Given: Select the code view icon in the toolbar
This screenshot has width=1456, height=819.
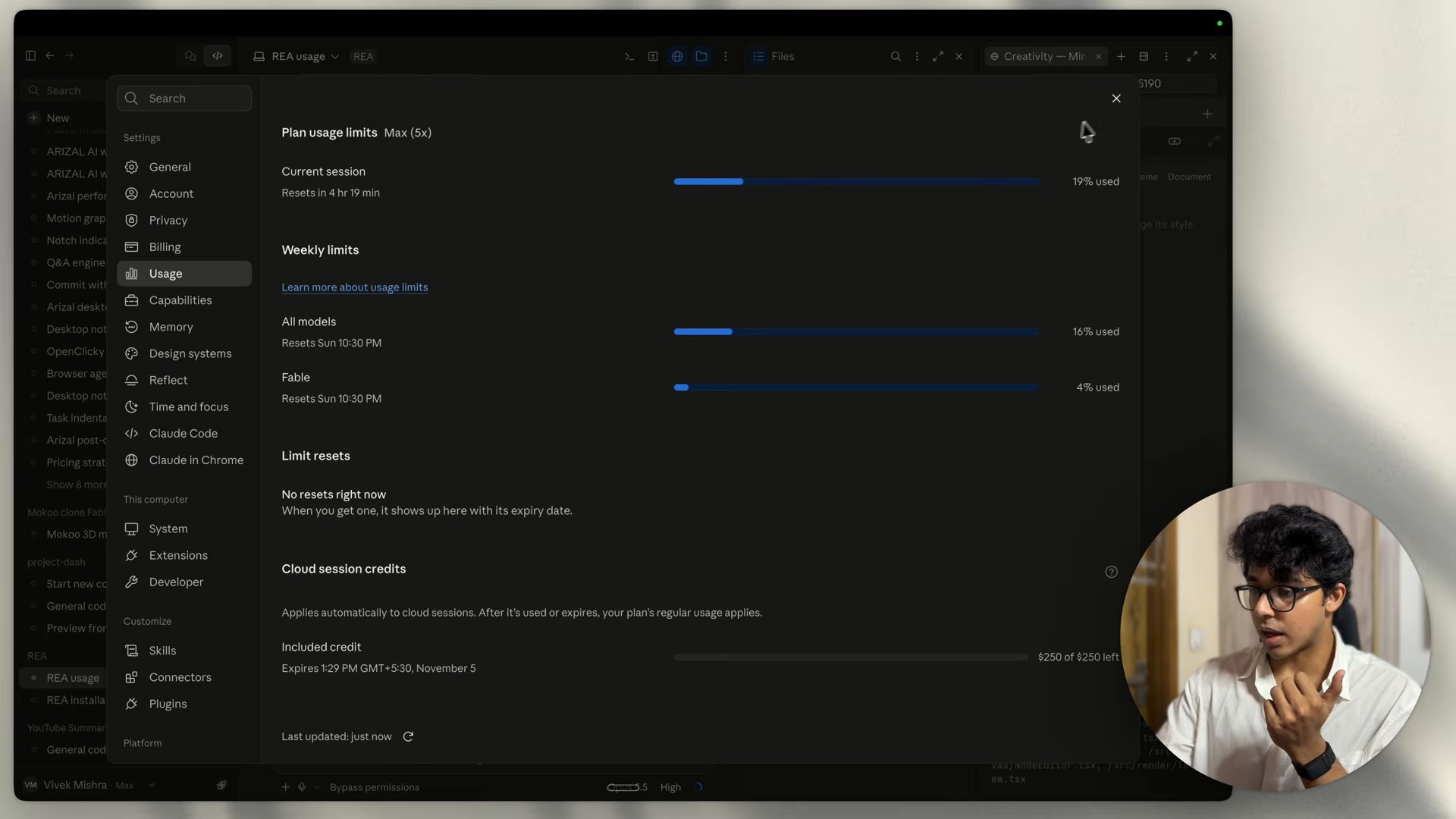Looking at the screenshot, I should pyautogui.click(x=218, y=55).
